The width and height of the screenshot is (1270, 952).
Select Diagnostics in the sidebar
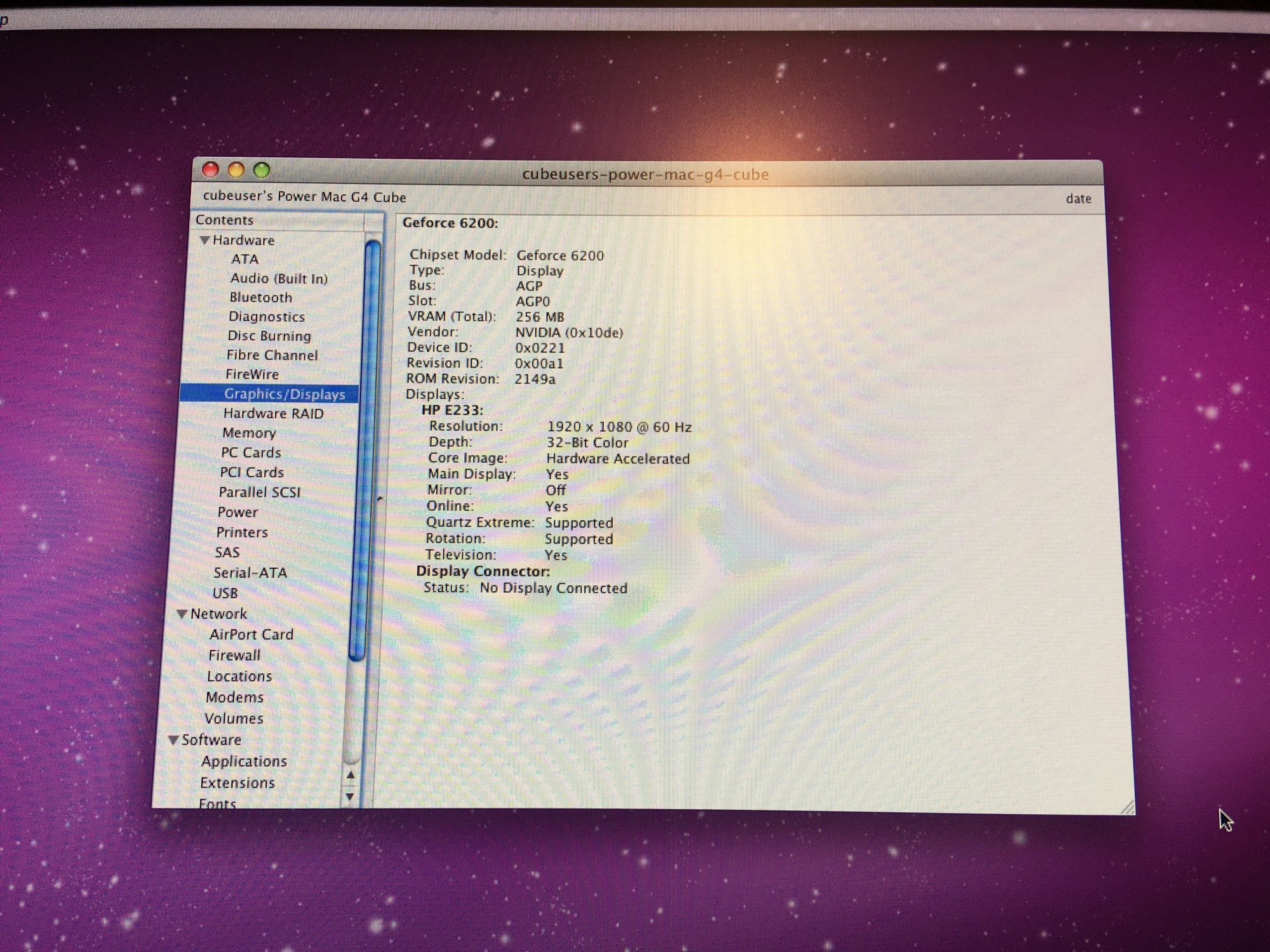[267, 316]
